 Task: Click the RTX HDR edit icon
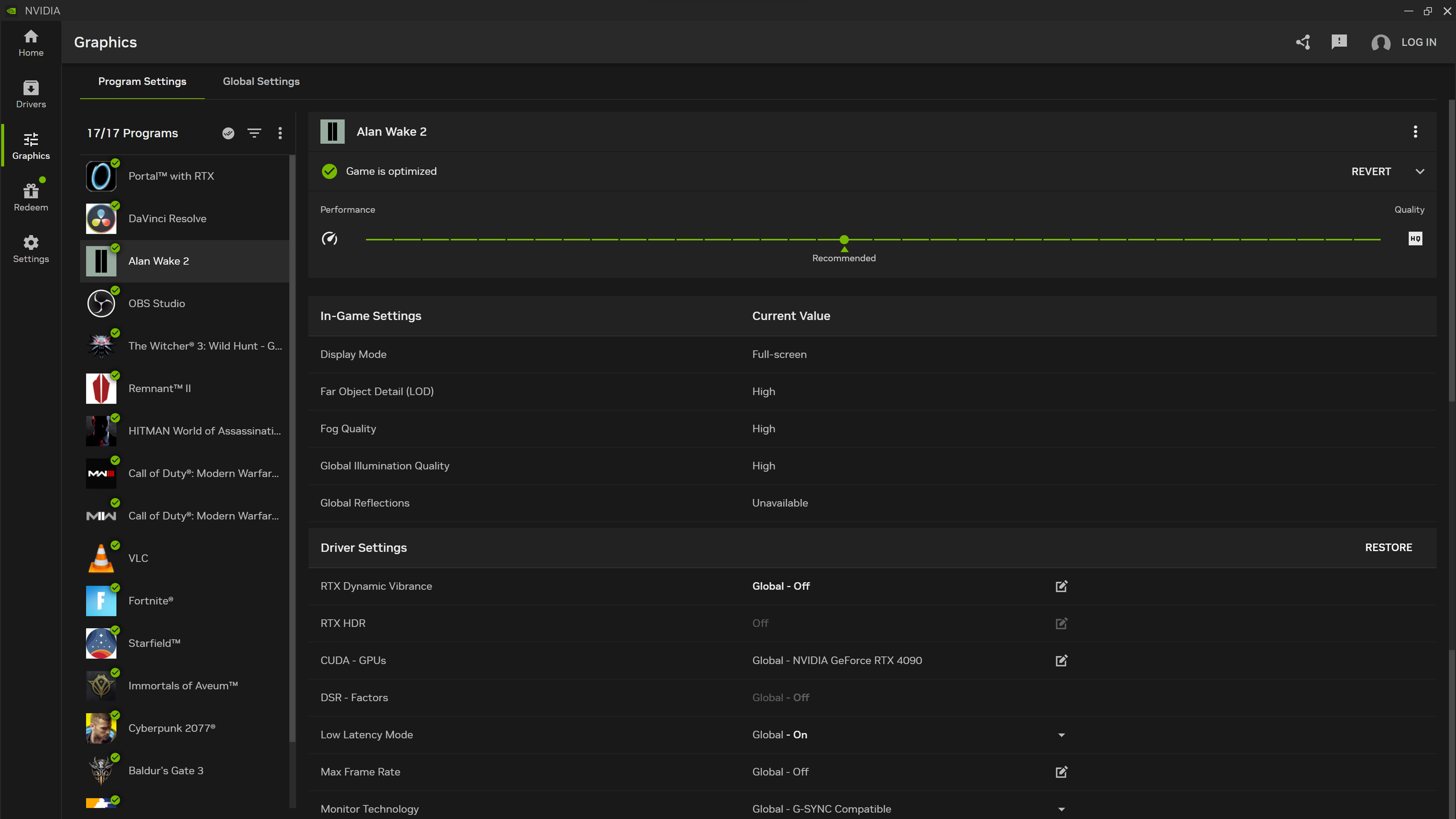1061,623
